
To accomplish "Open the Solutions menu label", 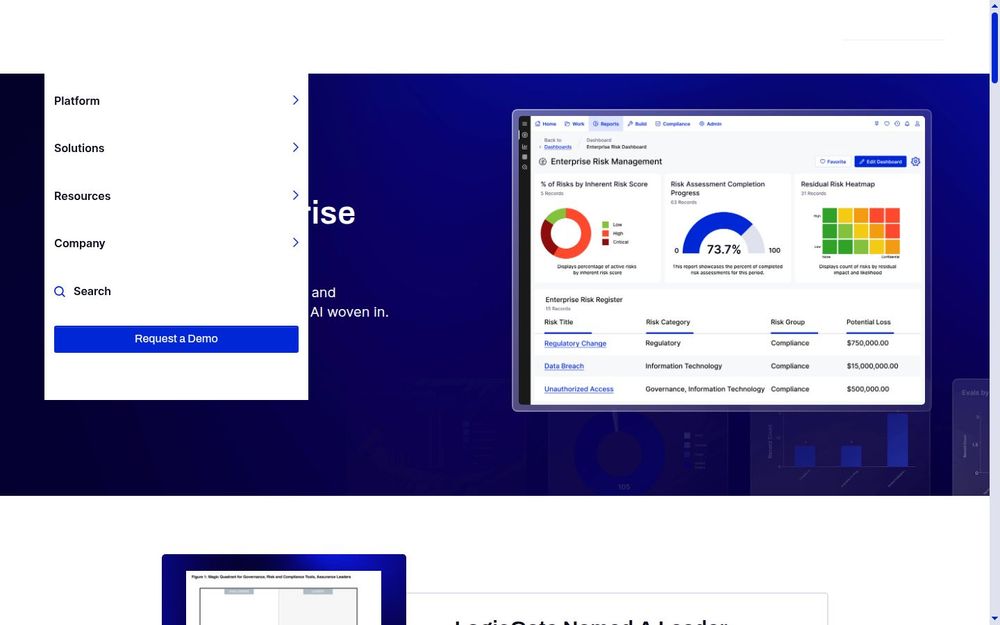I will pyautogui.click(x=79, y=148).
